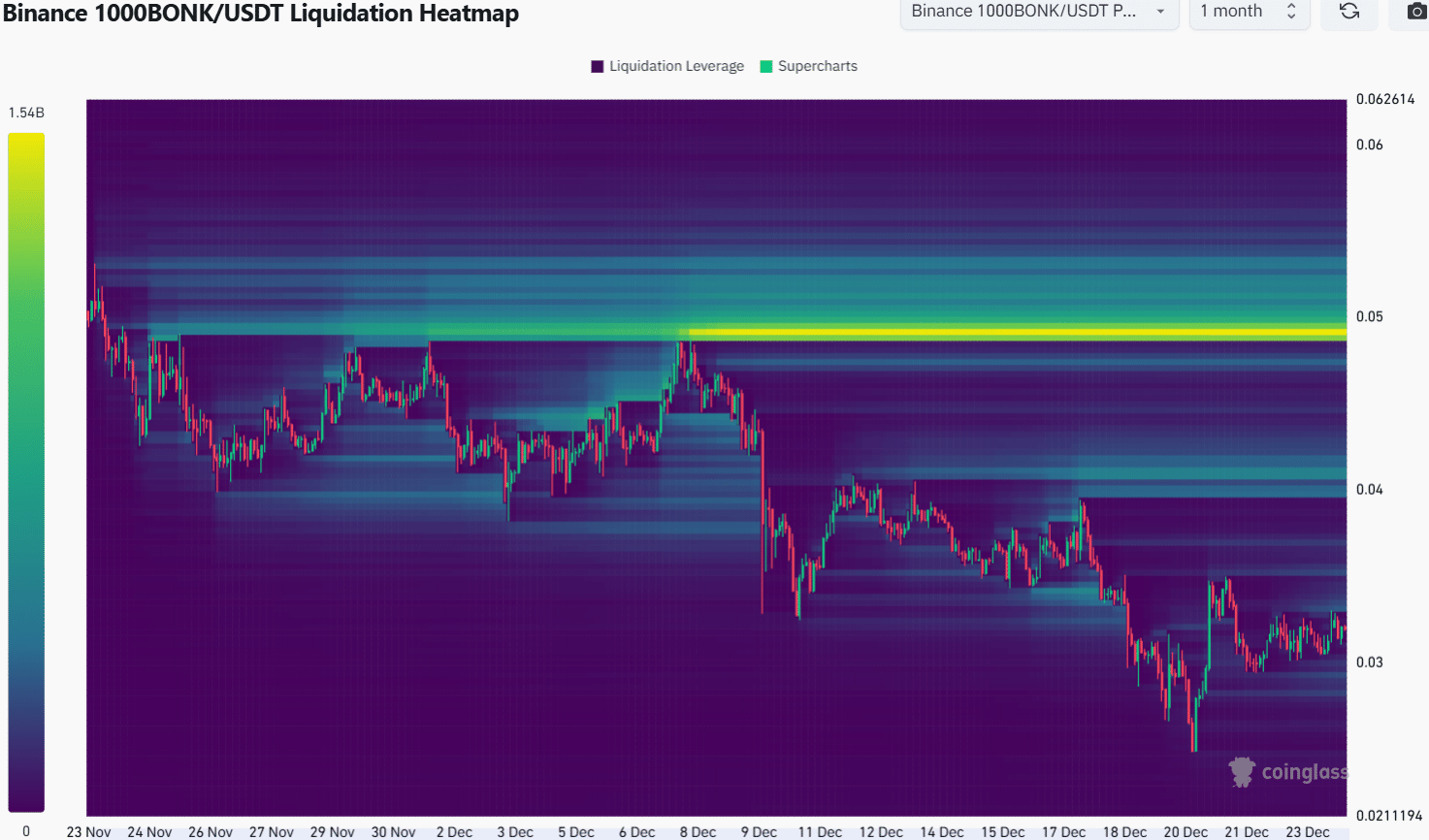
Task: Click the 23 Dec date label
Action: (1308, 832)
